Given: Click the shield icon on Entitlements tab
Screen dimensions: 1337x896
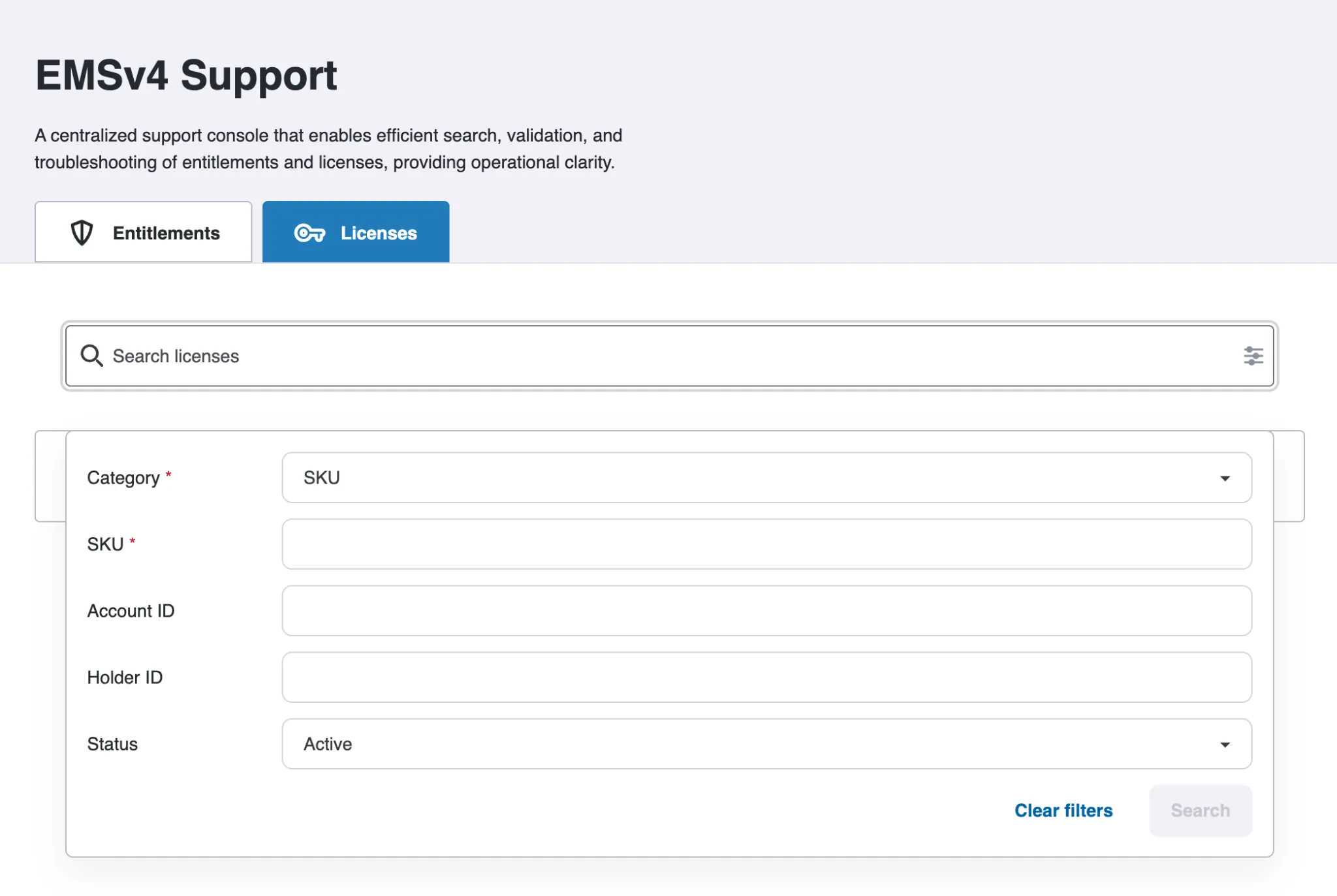Looking at the screenshot, I should click(x=82, y=233).
